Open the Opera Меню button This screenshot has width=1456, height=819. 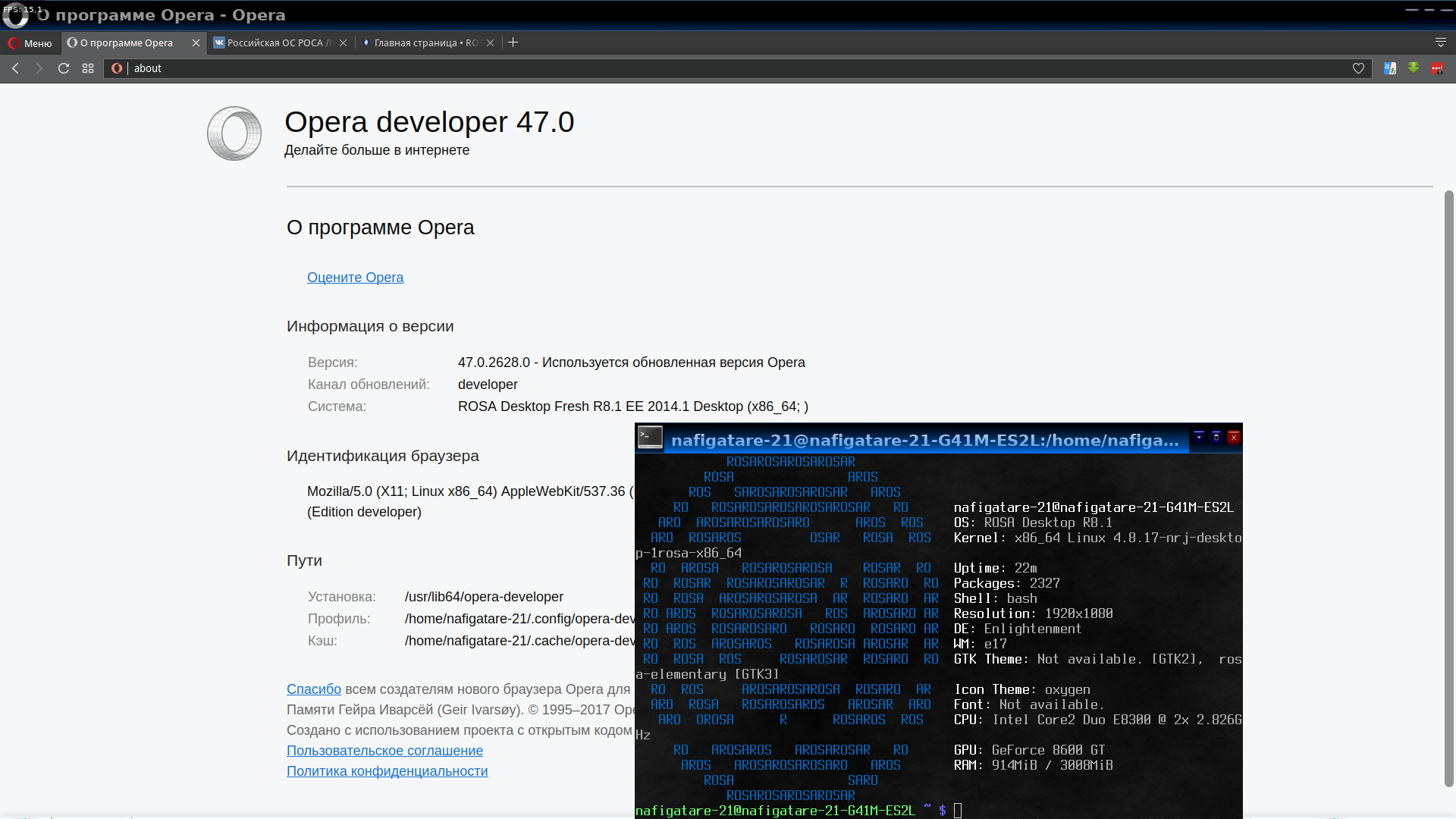click(x=30, y=43)
